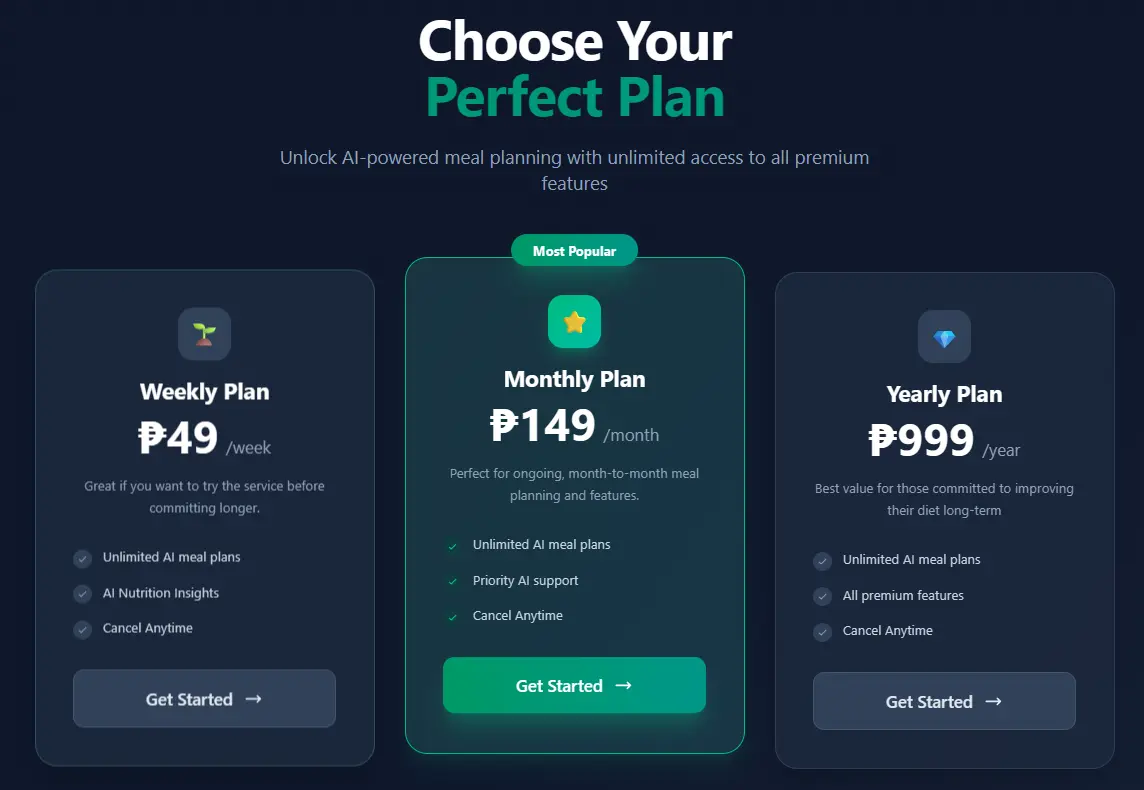Image resolution: width=1144 pixels, height=790 pixels.
Task: Select the Monthly Plan card title
Action: coord(574,379)
